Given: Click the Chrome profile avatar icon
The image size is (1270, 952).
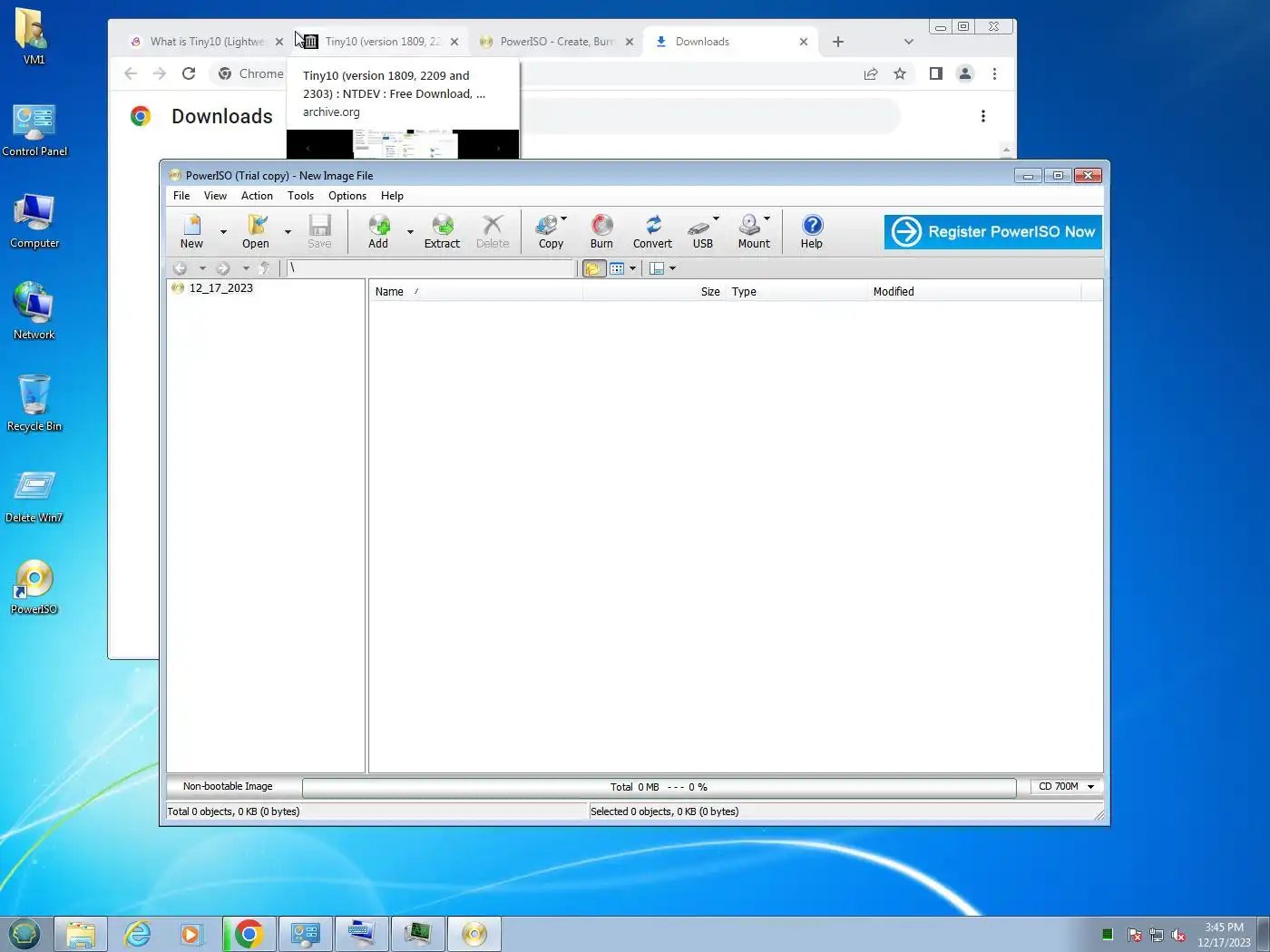Looking at the screenshot, I should click(x=965, y=73).
